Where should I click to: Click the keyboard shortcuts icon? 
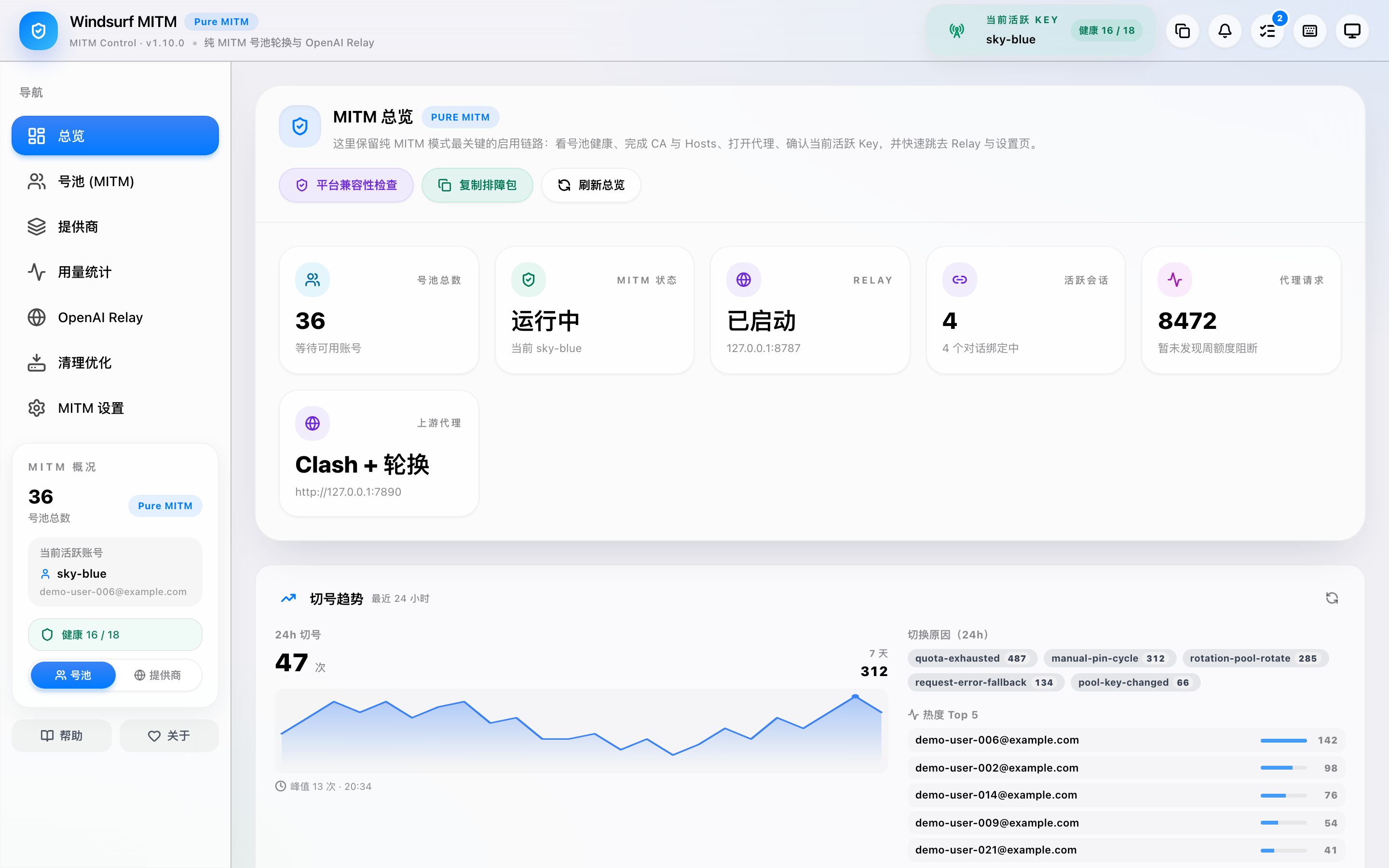(x=1310, y=31)
